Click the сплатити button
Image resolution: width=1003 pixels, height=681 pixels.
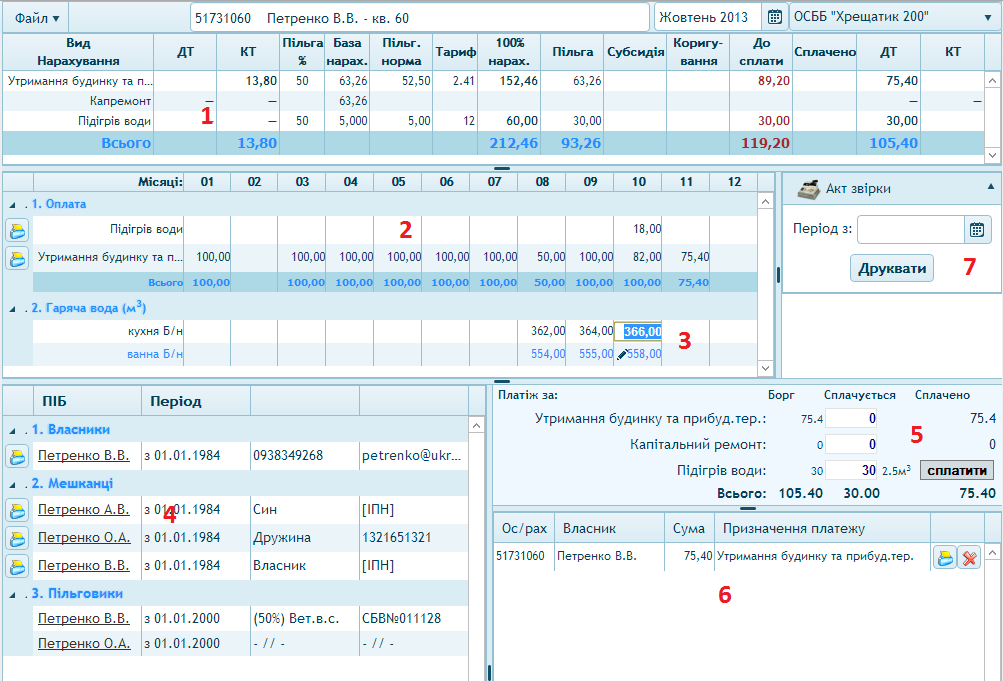956,471
